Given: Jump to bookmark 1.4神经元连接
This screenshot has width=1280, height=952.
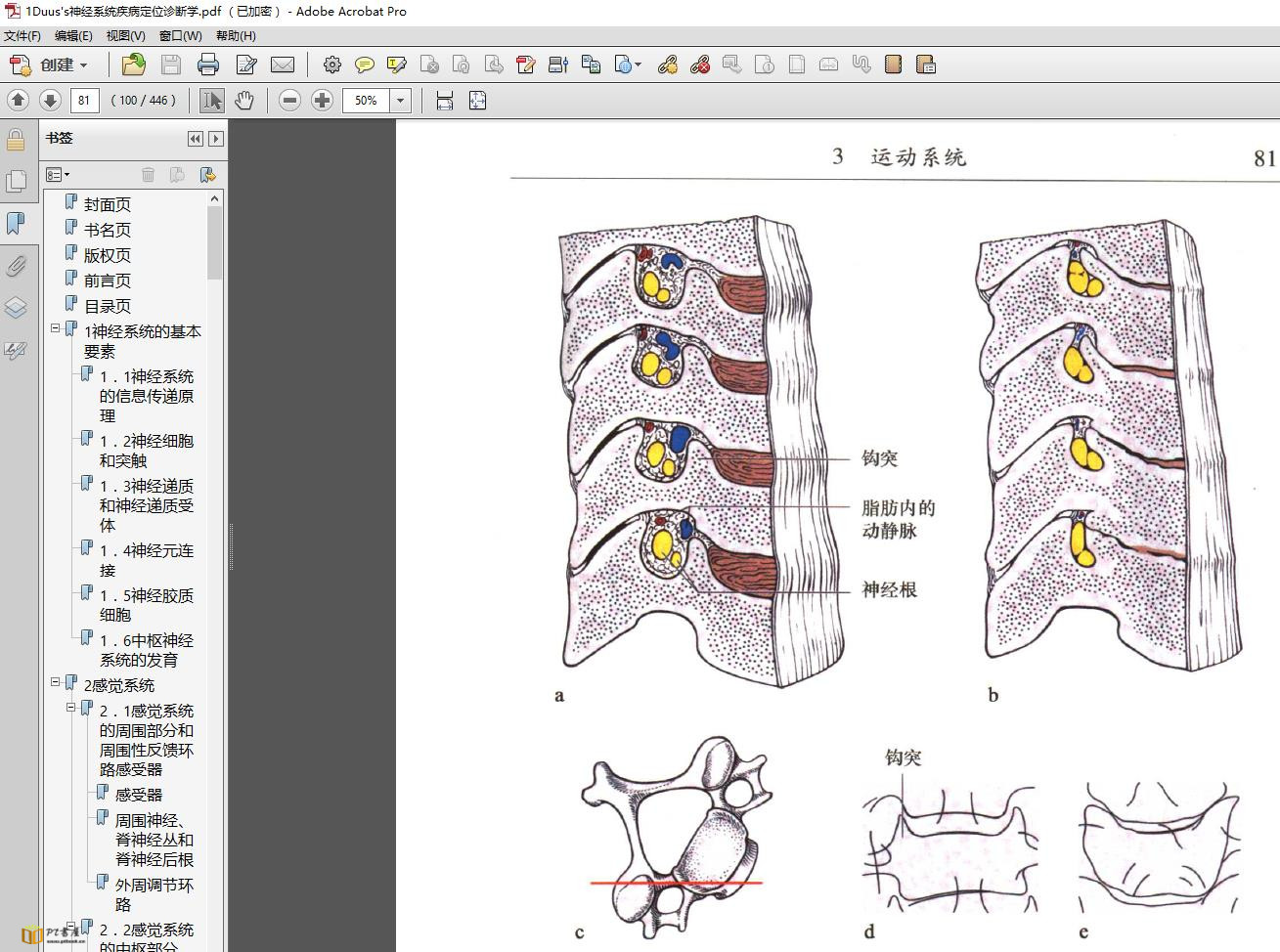Looking at the screenshot, I should coord(147,560).
